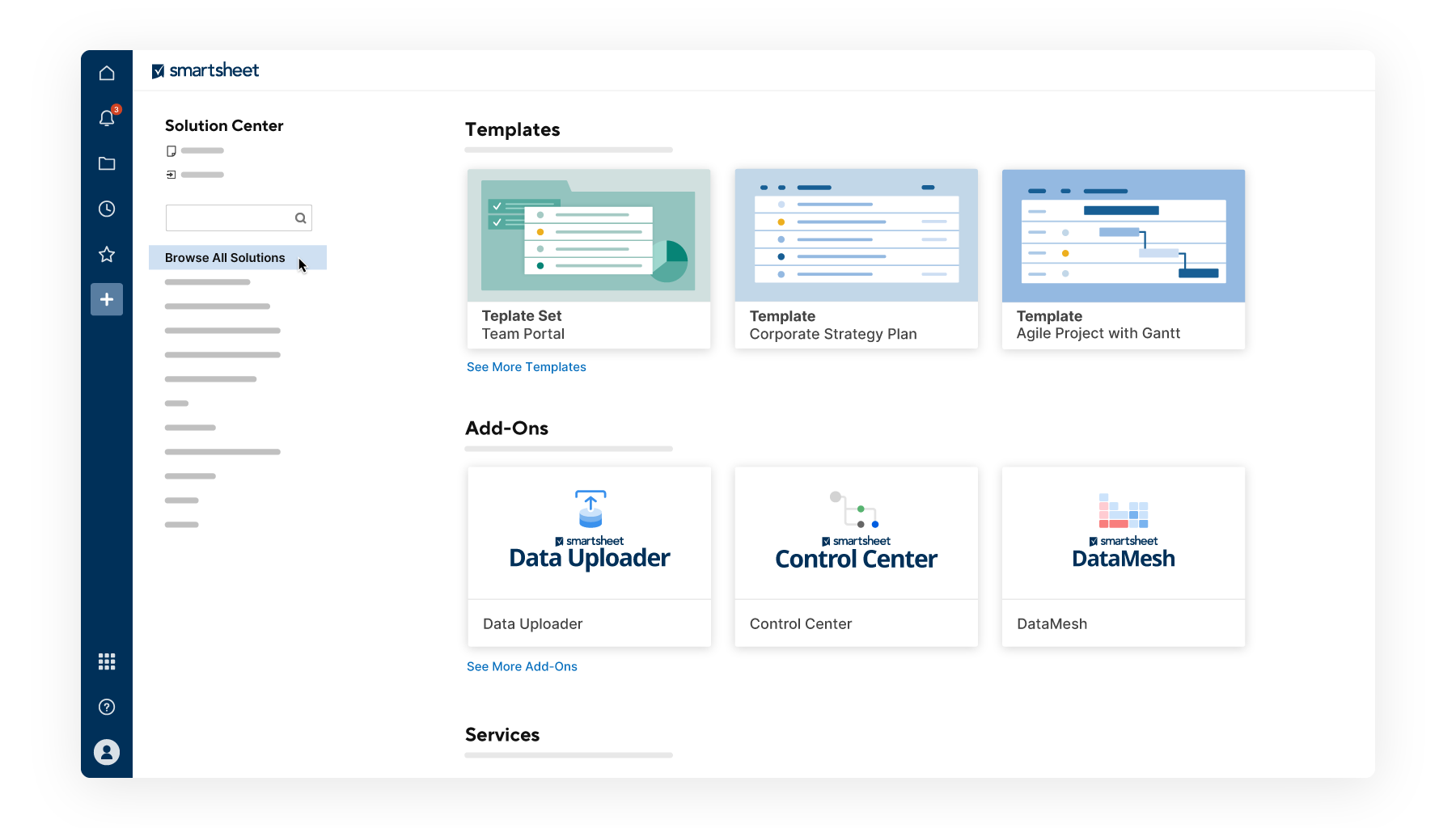
Task: Click Corporate Strategy Plan card title
Action: 833,334
